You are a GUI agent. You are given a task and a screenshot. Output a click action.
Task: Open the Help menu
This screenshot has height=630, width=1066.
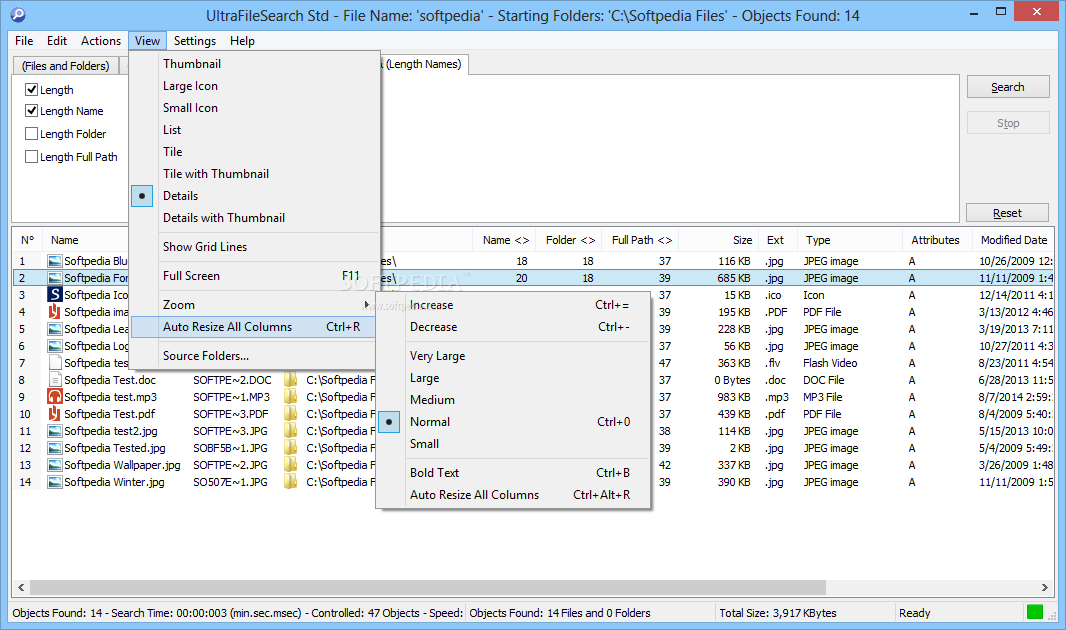[242, 41]
